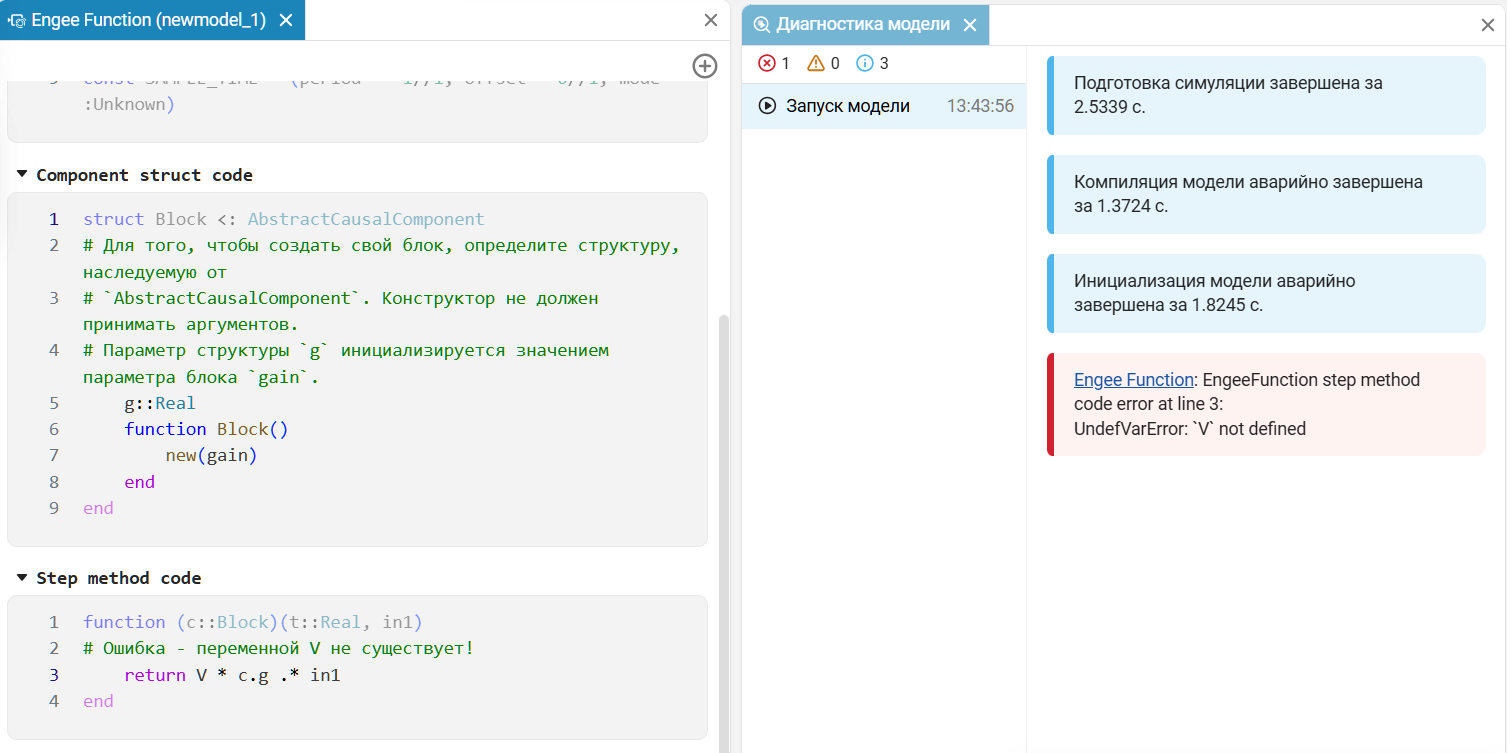
Task: Close the Engee Function (newmodel_1) tab
Action: tap(286, 21)
